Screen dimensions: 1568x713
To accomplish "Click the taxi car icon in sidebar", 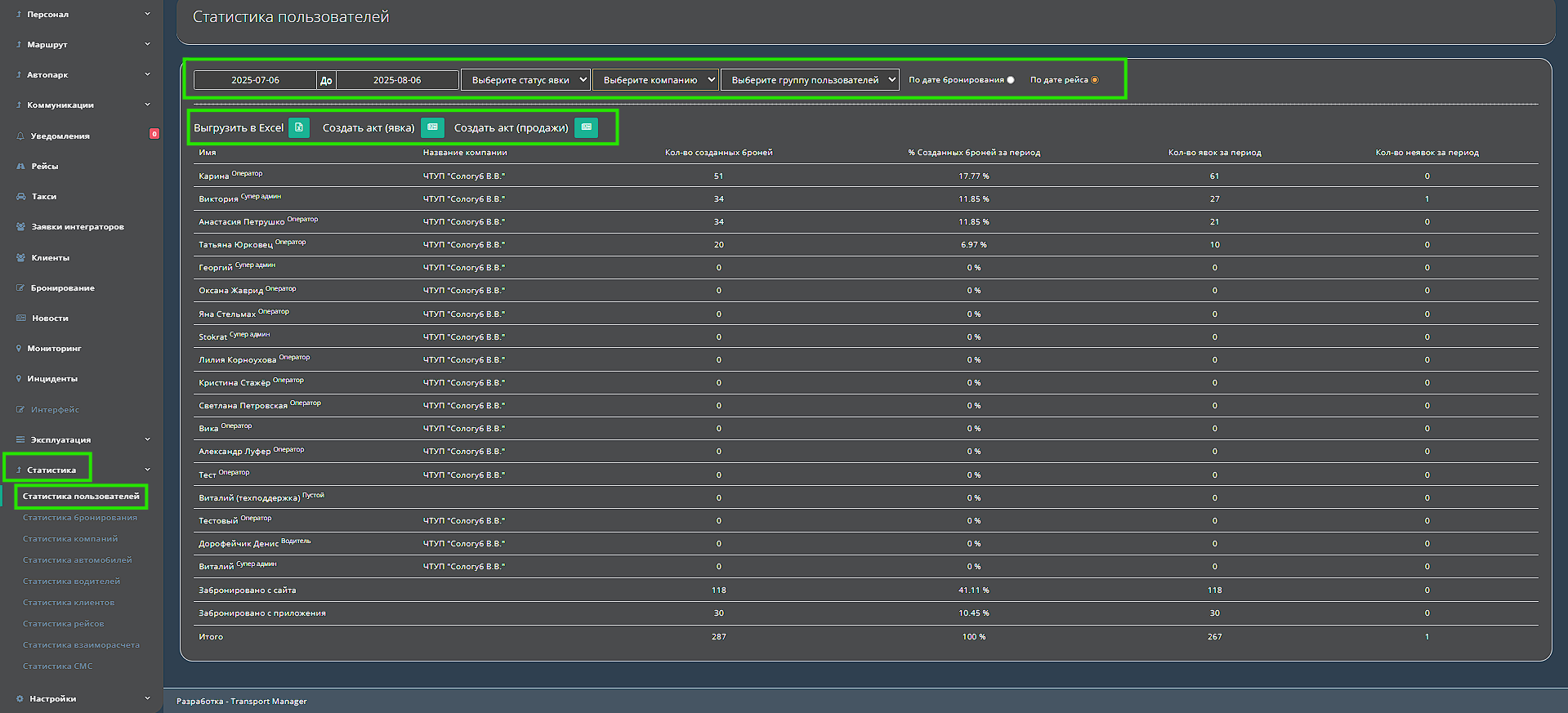I will tap(20, 197).
